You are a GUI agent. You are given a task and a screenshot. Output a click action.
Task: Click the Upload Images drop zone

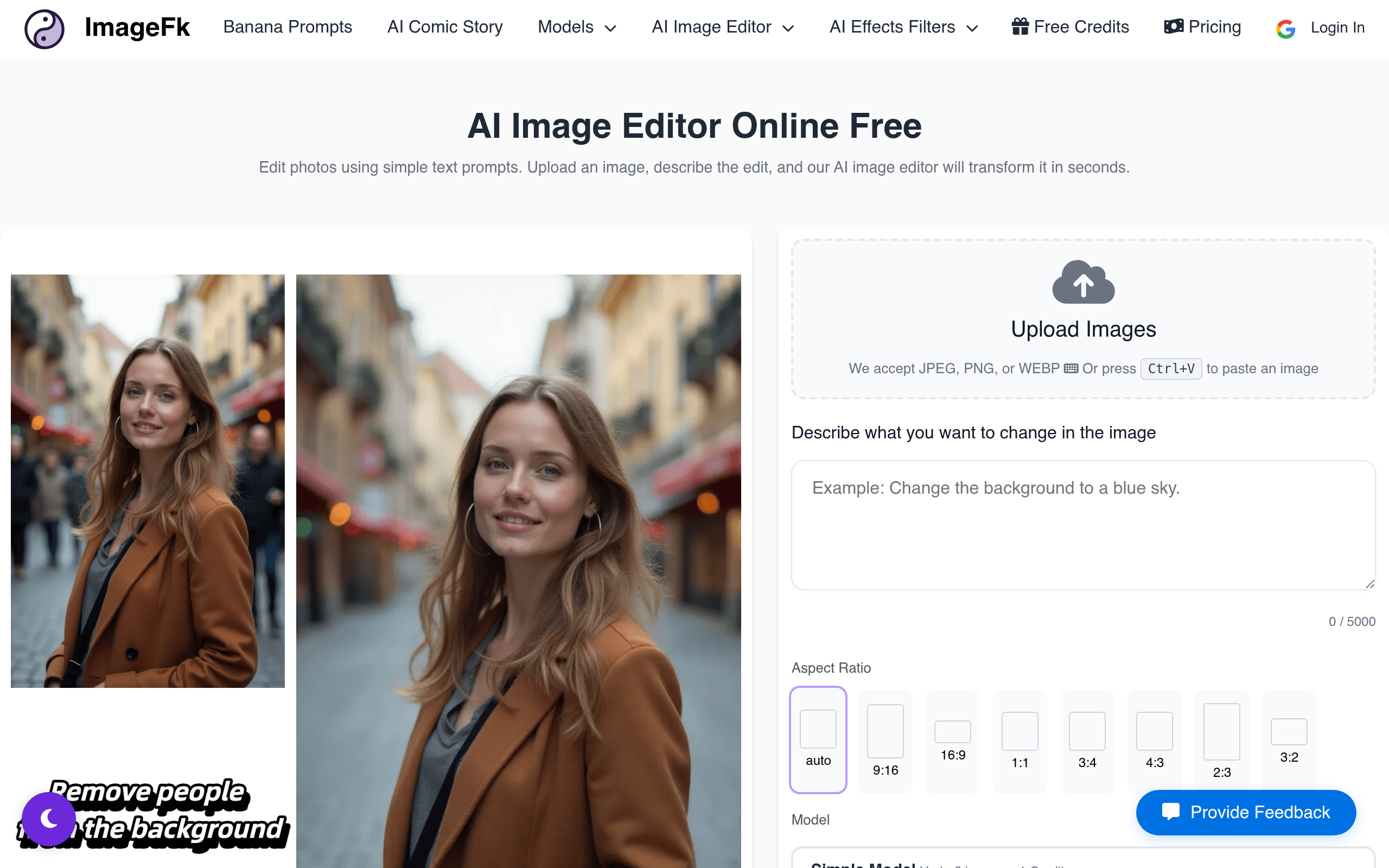pos(1083,318)
